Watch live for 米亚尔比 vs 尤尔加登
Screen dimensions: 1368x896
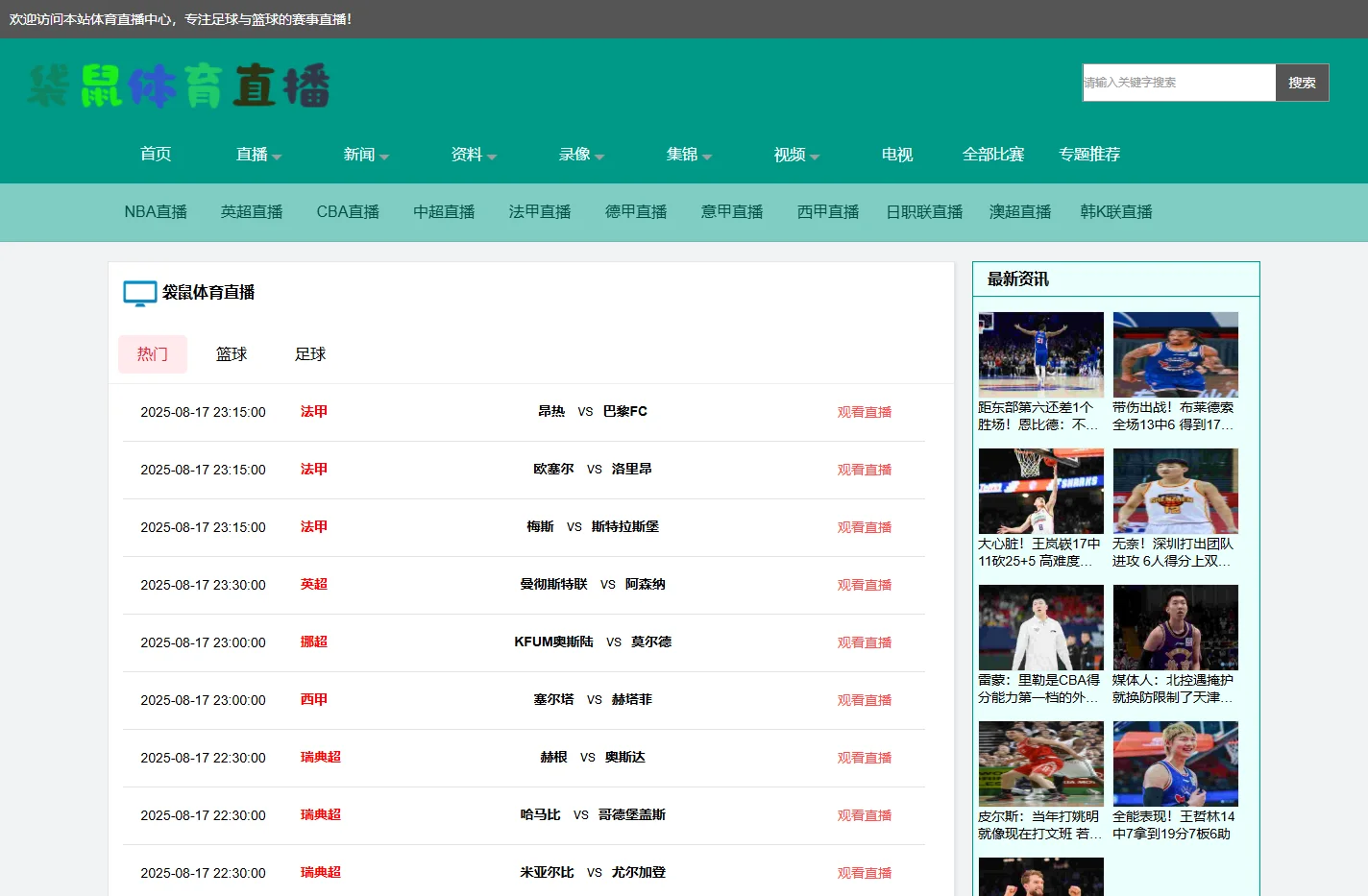click(865, 873)
